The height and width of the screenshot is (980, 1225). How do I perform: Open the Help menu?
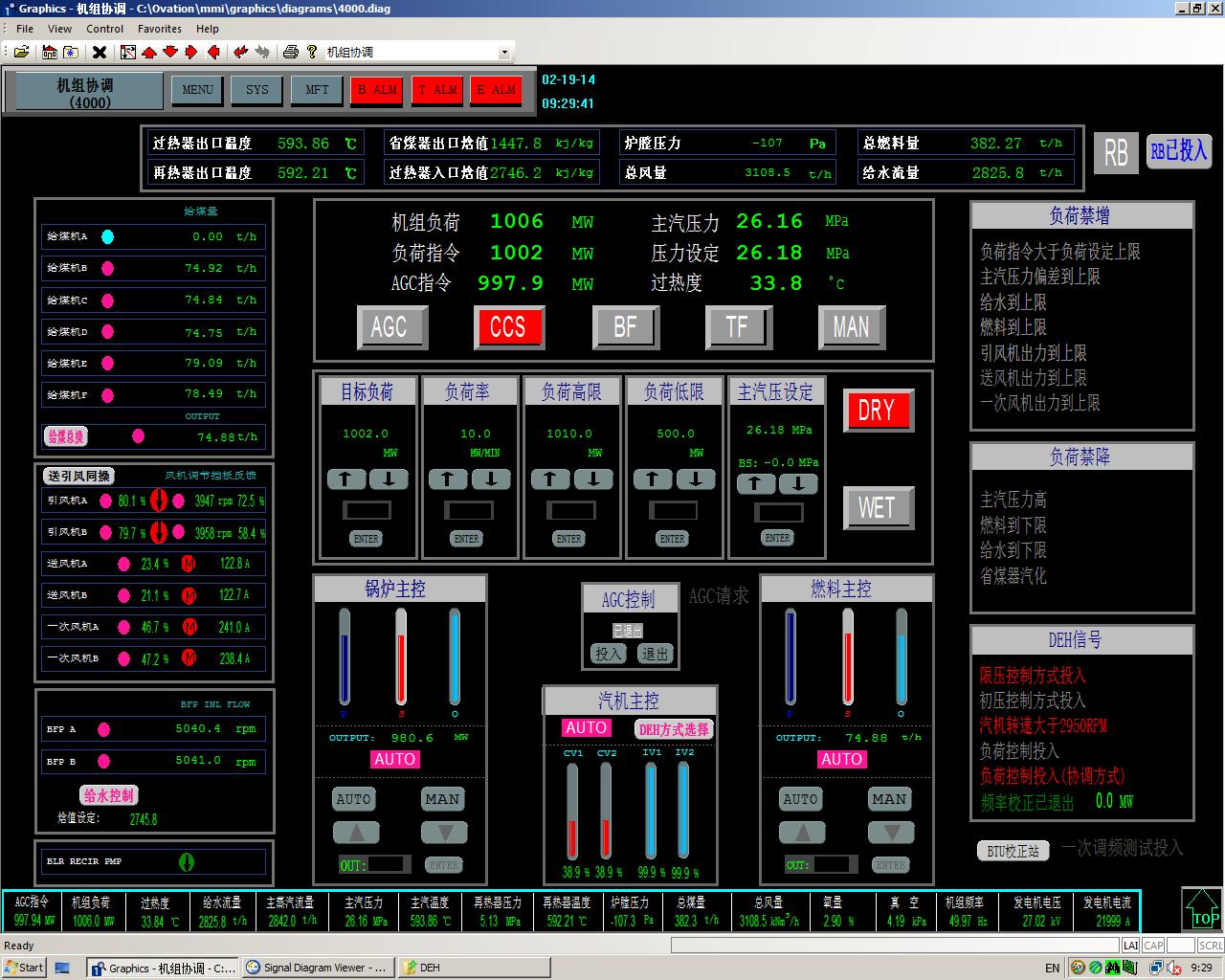coord(208,29)
